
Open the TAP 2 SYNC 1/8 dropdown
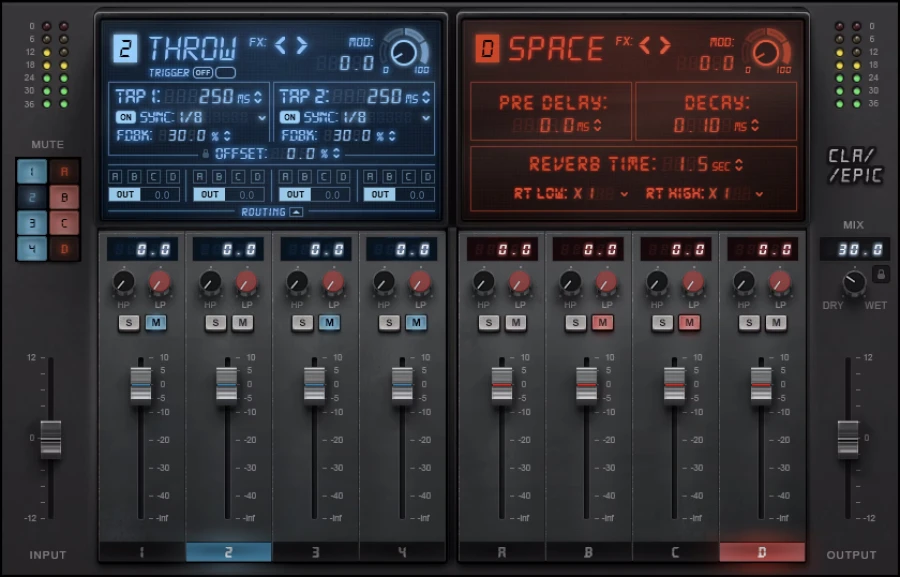click(426, 118)
